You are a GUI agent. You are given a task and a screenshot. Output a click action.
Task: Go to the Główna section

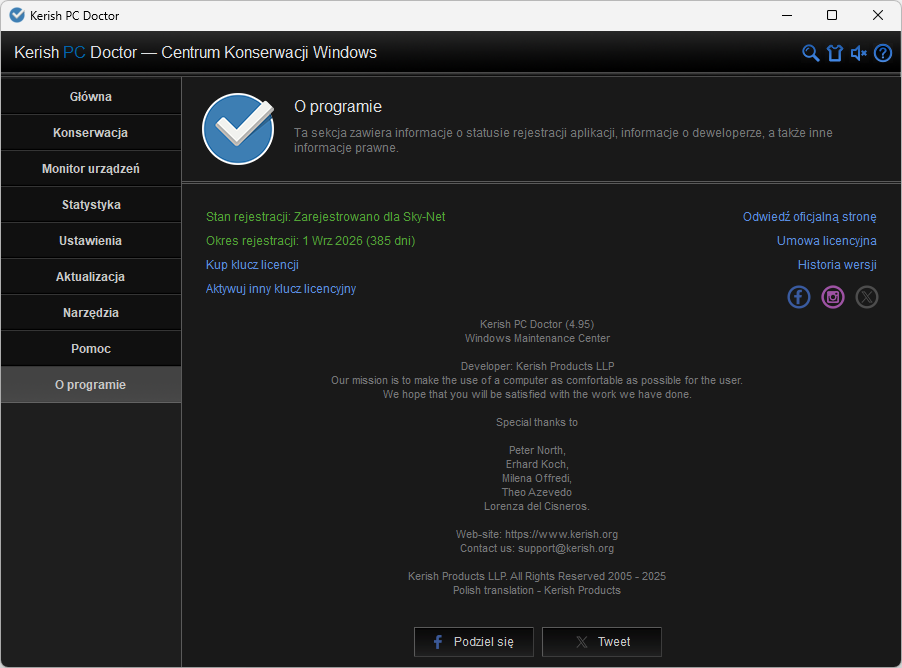coord(91,97)
